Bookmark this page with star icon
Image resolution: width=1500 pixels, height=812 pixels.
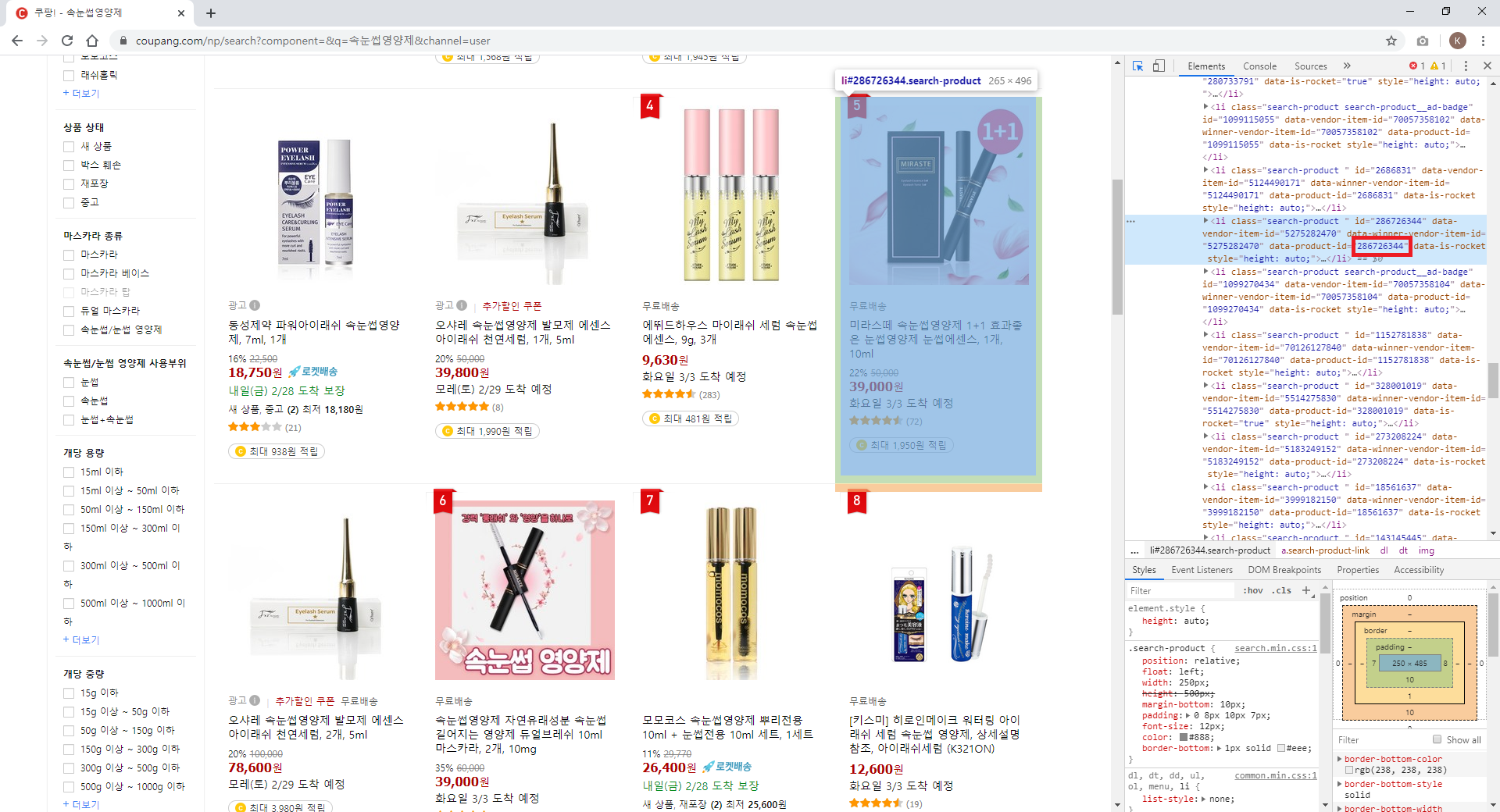point(1391,41)
